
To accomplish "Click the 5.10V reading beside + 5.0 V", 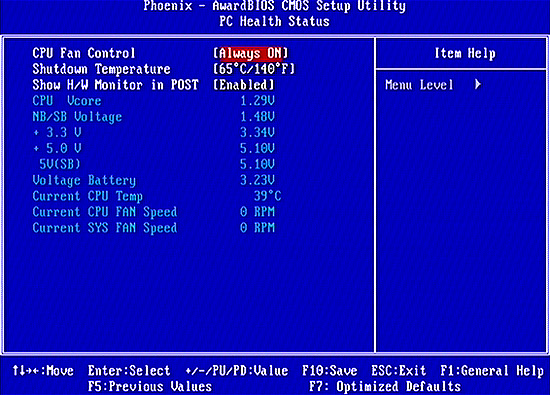I will tap(257, 148).
